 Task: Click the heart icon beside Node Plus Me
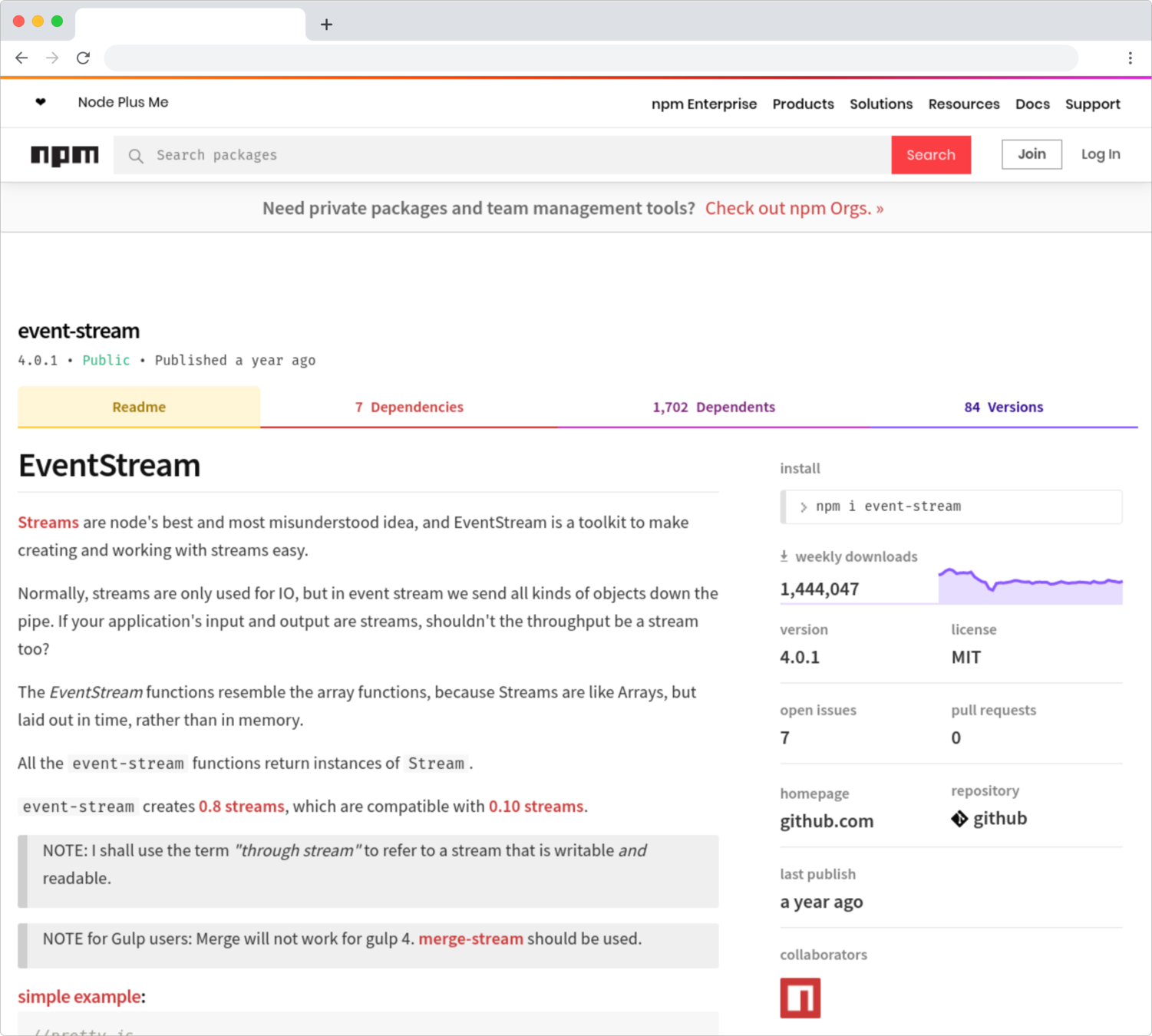(x=41, y=102)
